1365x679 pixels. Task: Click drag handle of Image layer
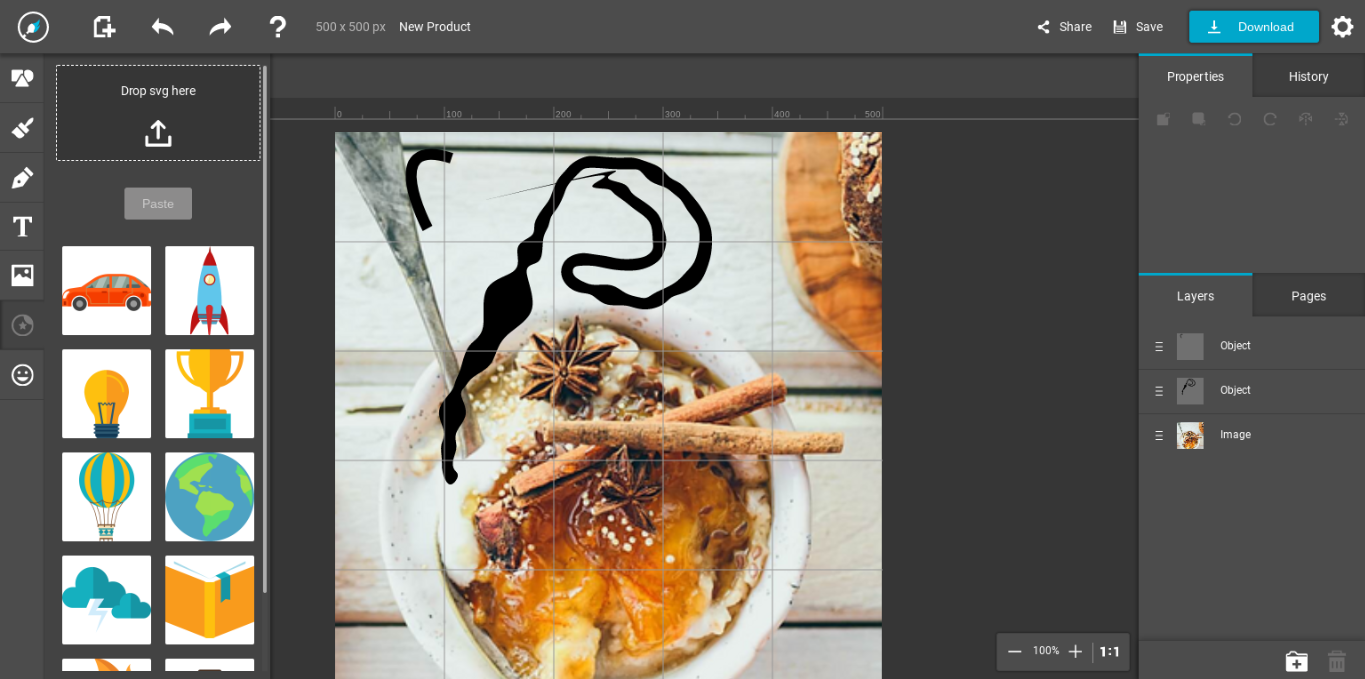(x=1159, y=435)
